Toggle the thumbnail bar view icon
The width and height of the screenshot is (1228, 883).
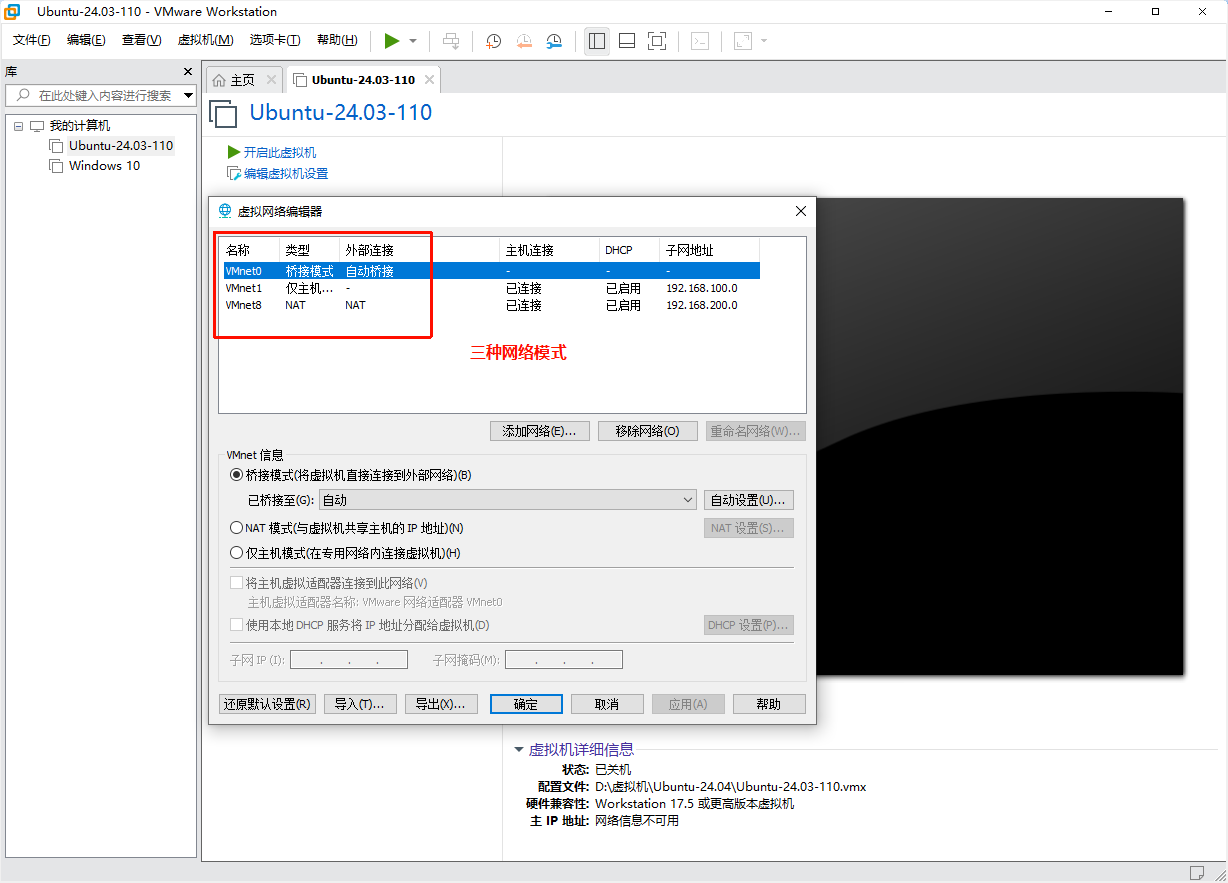pos(627,41)
